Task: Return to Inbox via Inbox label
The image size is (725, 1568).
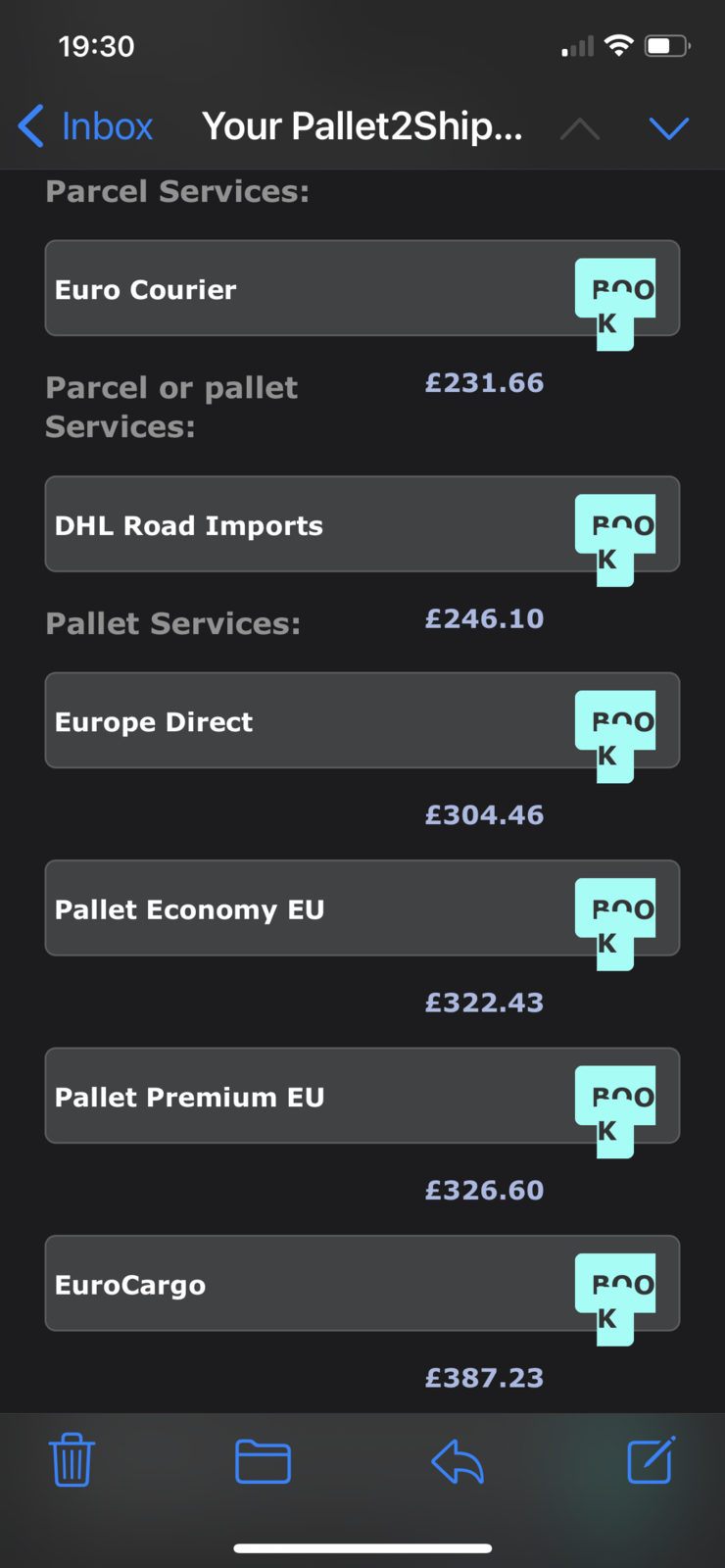Action: [x=107, y=126]
